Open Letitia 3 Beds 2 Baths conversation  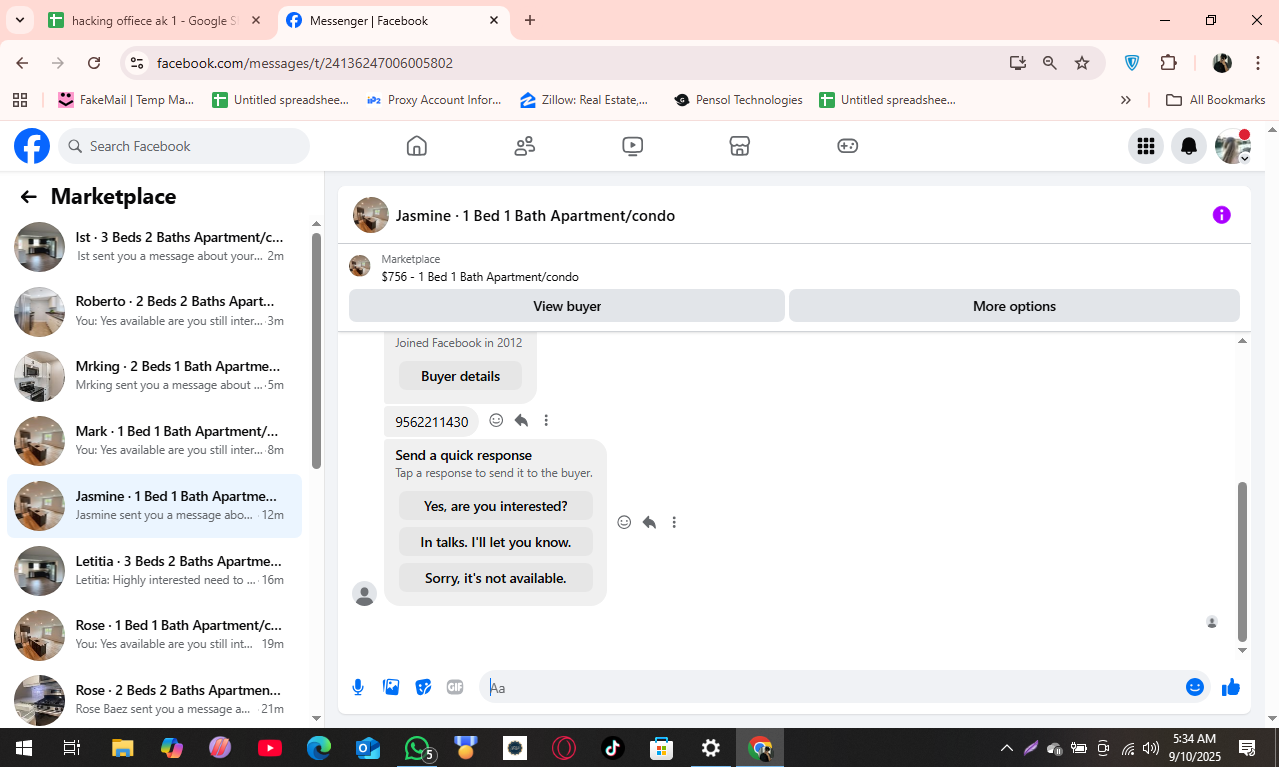155,570
